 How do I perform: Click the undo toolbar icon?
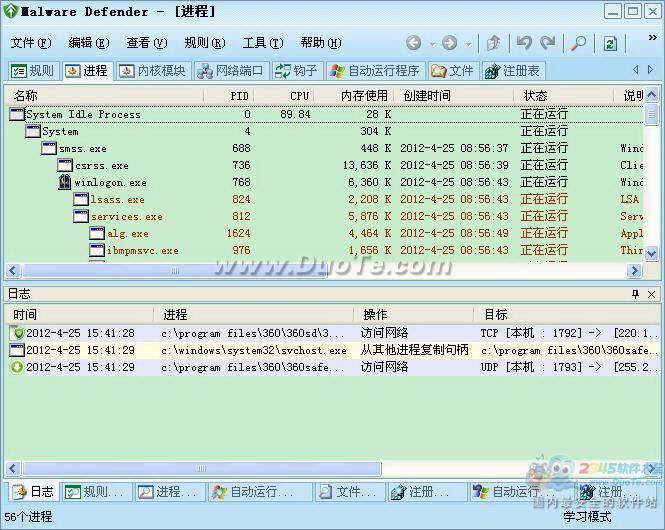(x=525, y=43)
